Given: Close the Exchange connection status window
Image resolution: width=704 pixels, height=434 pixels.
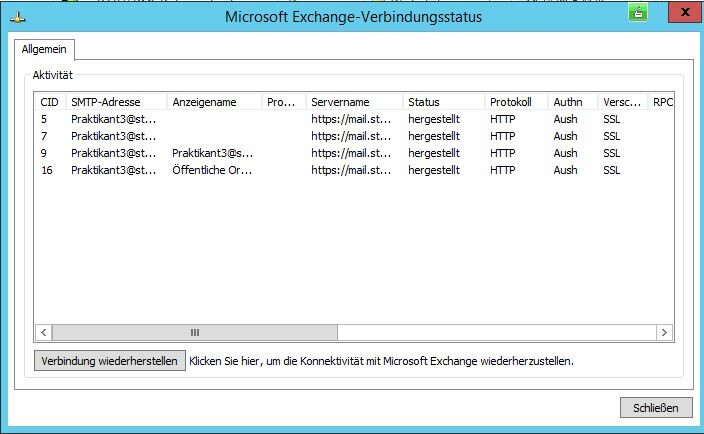Looking at the screenshot, I should pos(685,12).
